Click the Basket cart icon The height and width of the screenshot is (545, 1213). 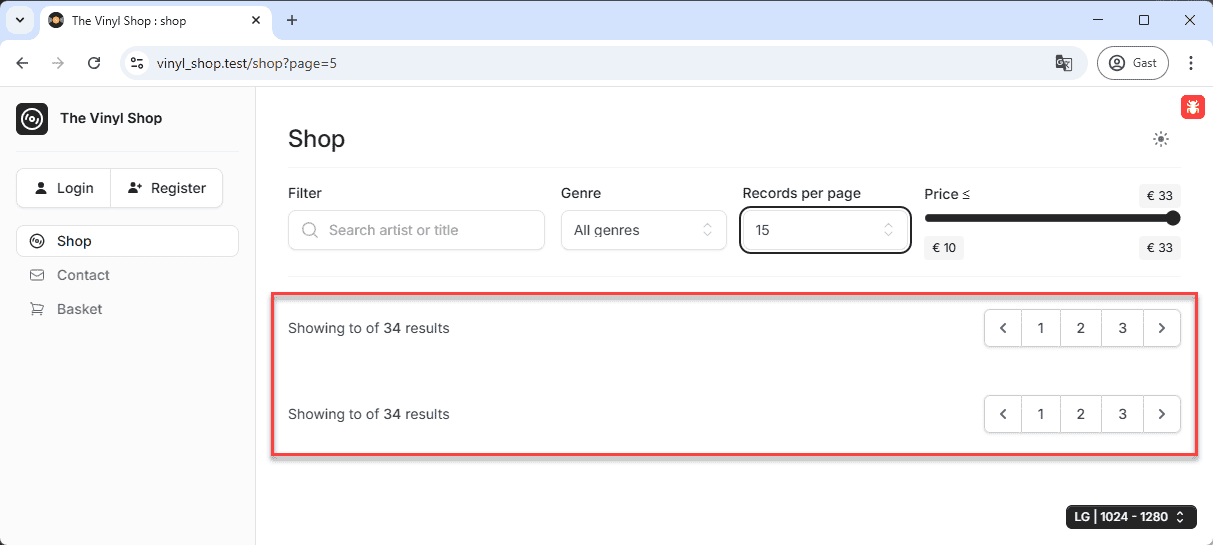(37, 309)
